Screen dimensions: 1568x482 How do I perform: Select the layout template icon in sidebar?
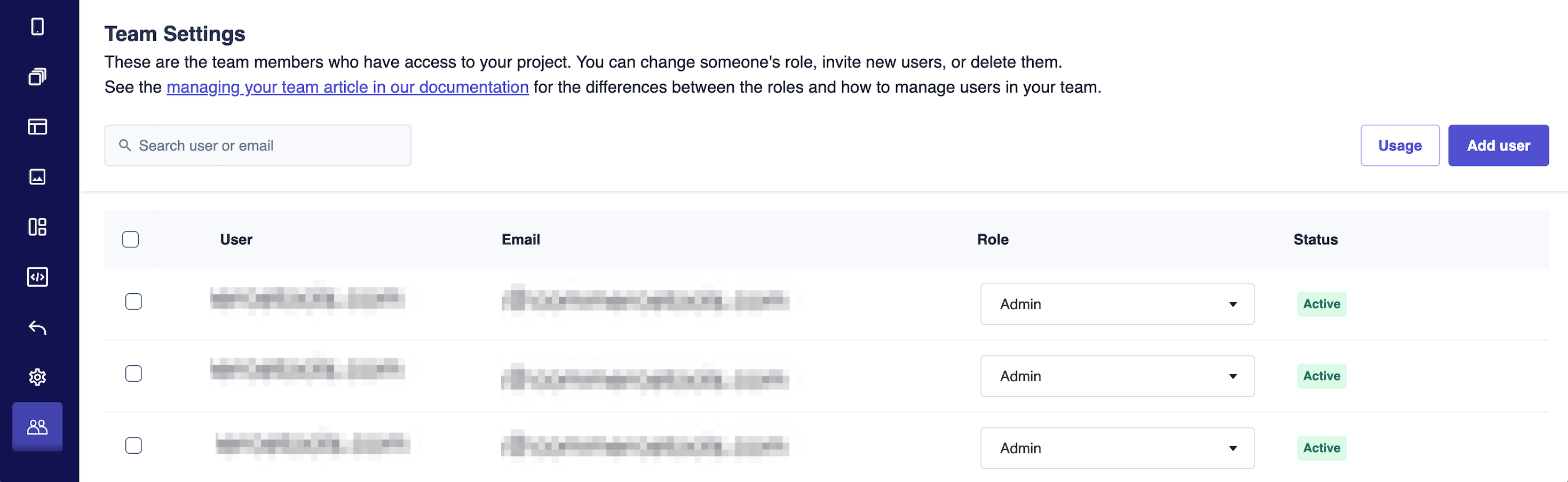[37, 126]
